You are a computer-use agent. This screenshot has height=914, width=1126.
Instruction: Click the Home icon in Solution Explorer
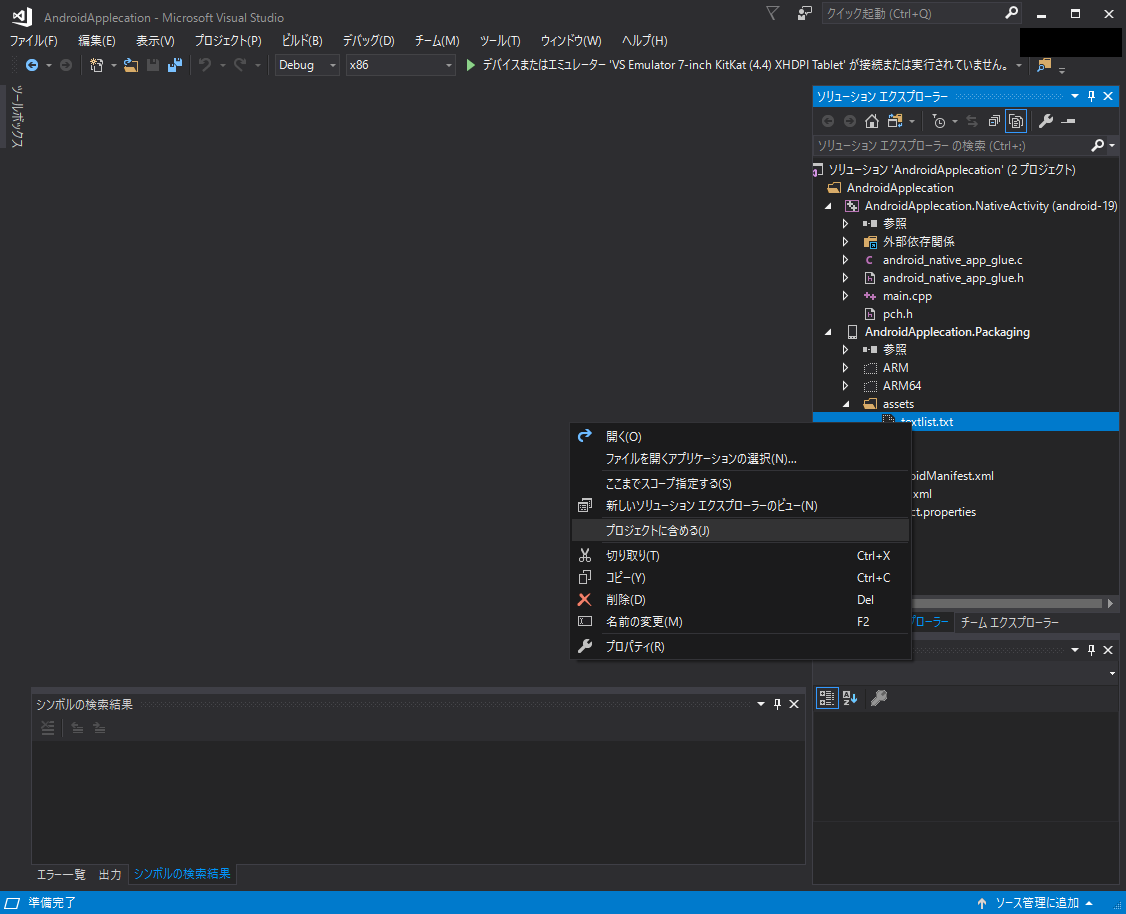click(x=871, y=121)
